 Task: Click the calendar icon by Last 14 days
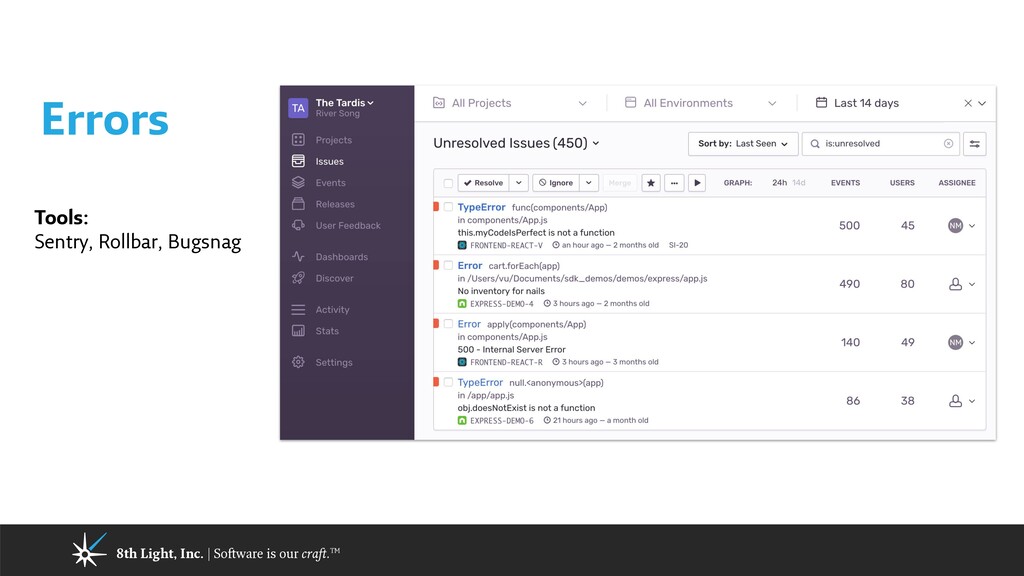[822, 103]
